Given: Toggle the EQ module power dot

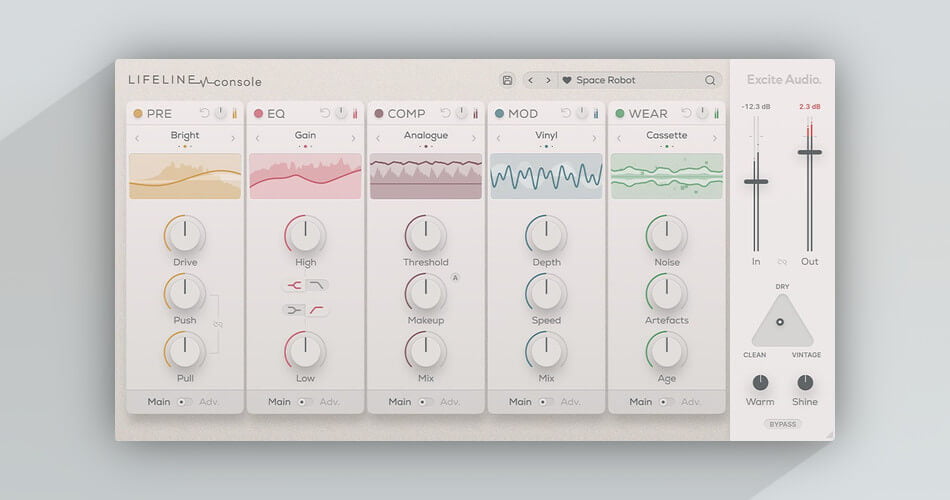Looking at the screenshot, I should pyautogui.click(x=259, y=113).
